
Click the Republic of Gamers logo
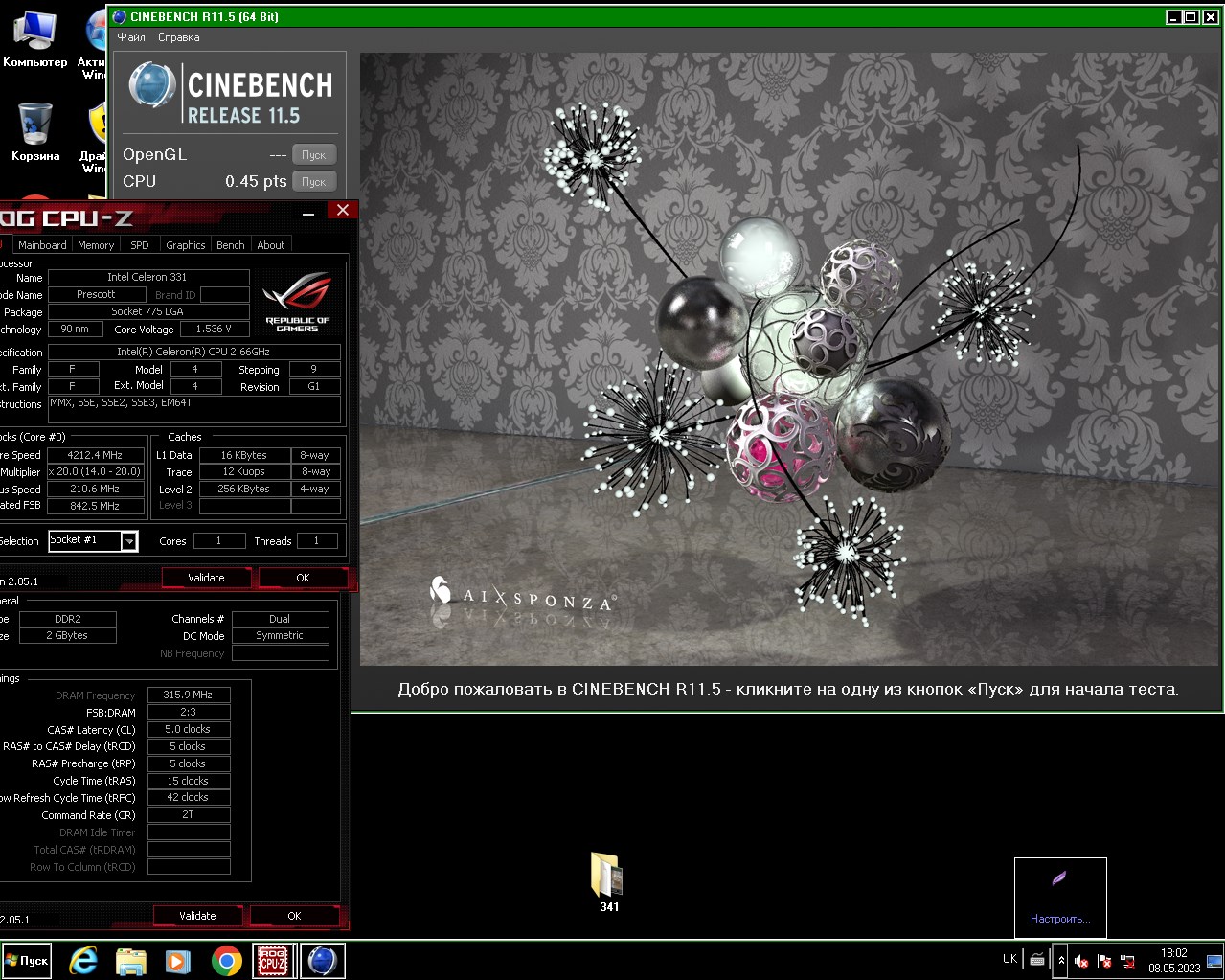[297, 302]
